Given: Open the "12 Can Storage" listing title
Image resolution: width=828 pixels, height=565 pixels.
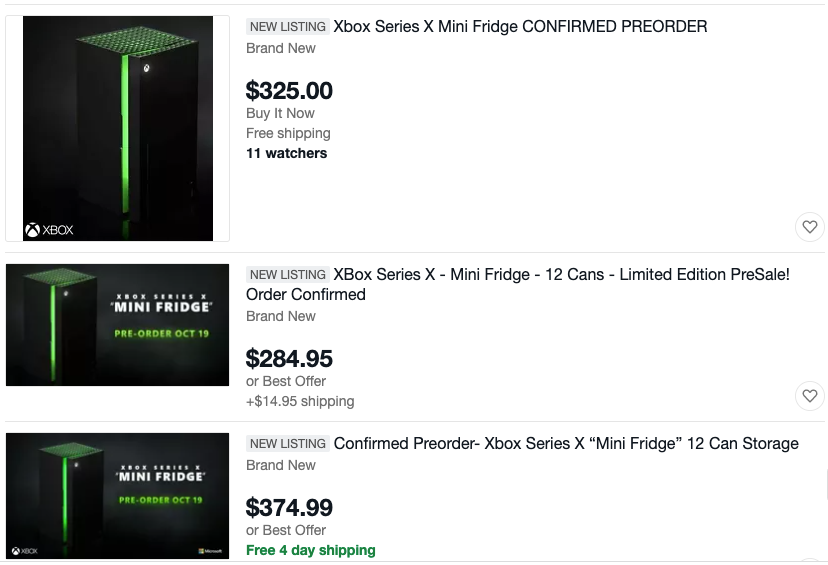Looking at the screenshot, I should (566, 443).
